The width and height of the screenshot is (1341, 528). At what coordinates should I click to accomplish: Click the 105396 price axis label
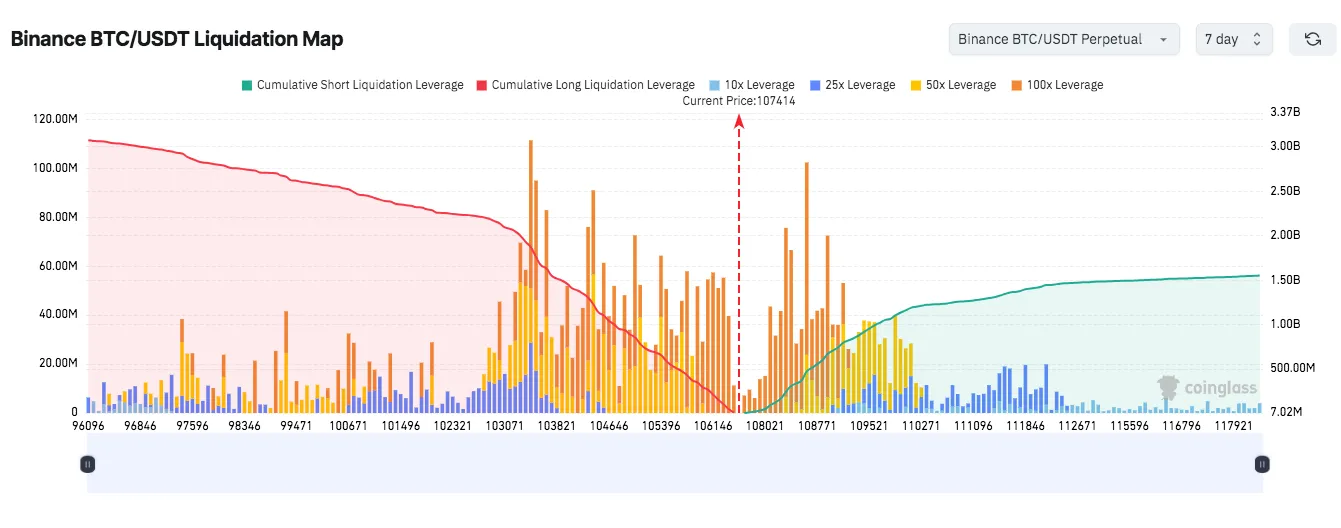pos(661,426)
